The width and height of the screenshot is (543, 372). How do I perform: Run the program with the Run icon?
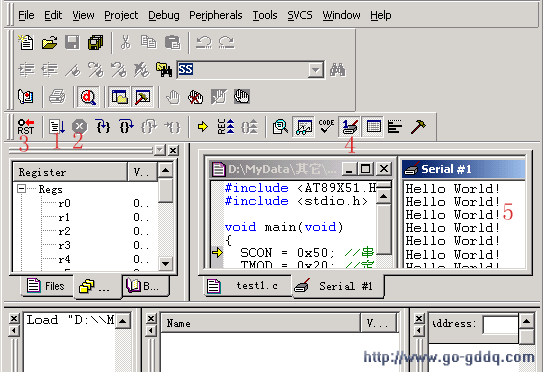click(x=56, y=126)
